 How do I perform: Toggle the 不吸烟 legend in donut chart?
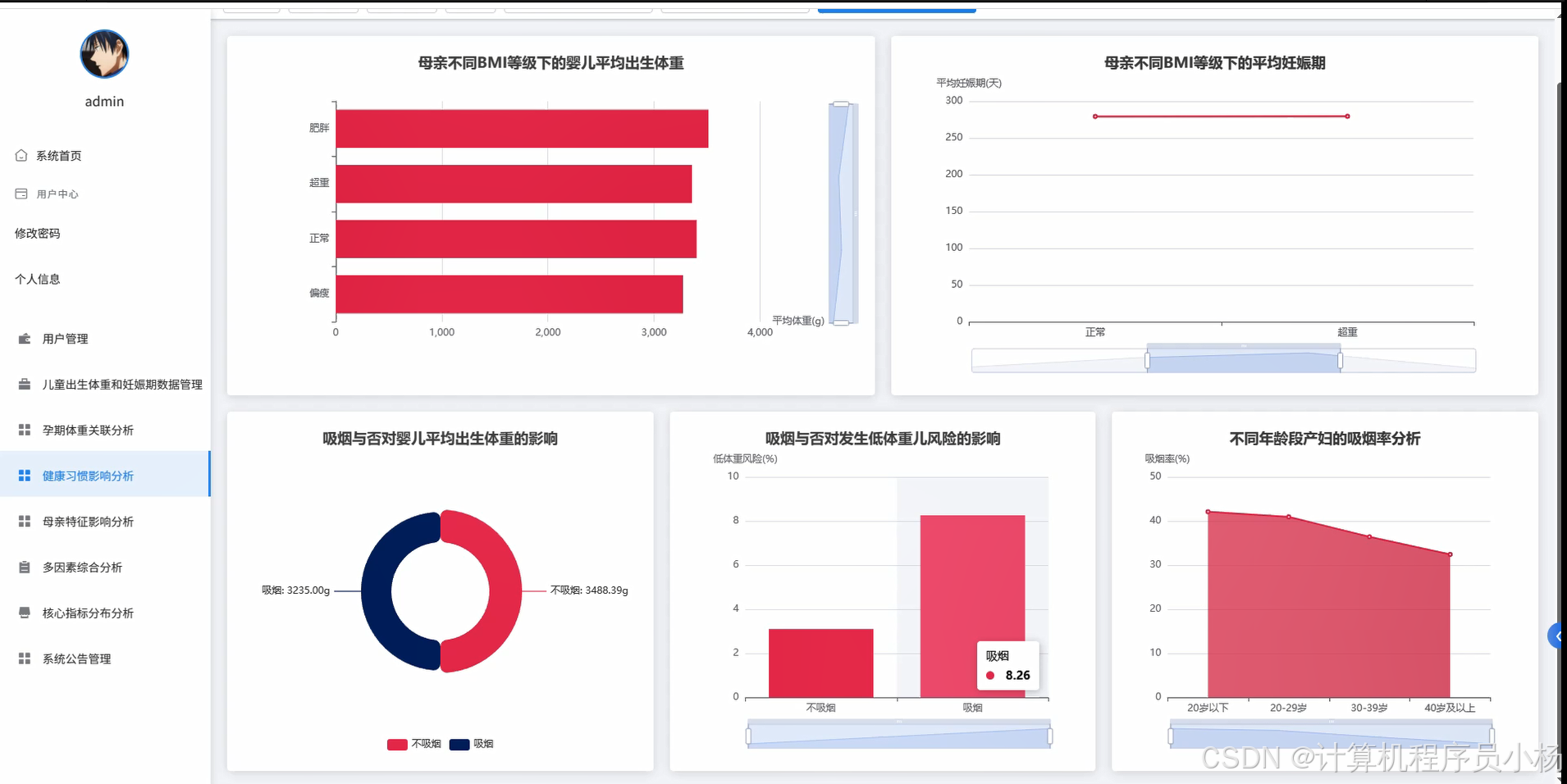coord(413,744)
